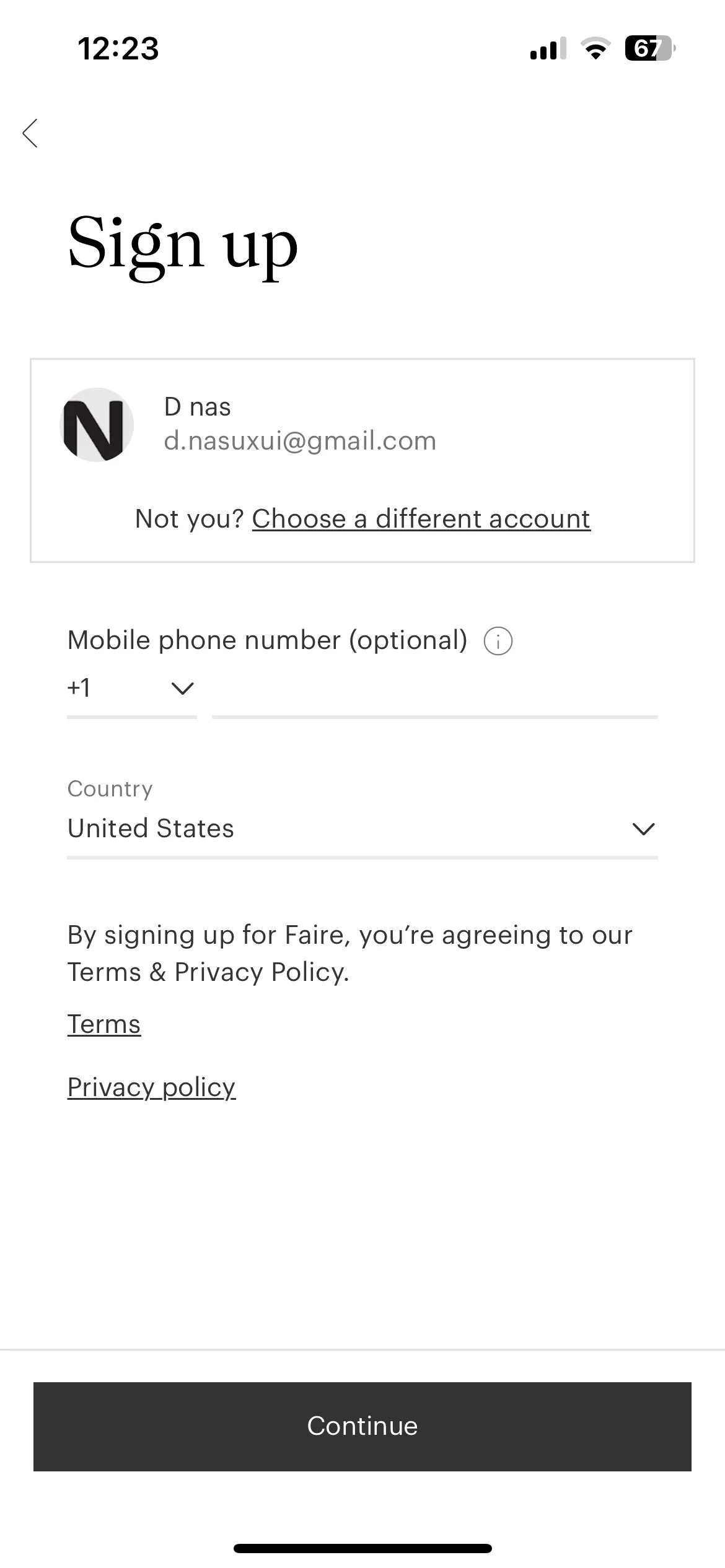This screenshot has height=1568, width=725.
Task: Tap the d.nasuxui@gmail.com email text
Action: [300, 441]
